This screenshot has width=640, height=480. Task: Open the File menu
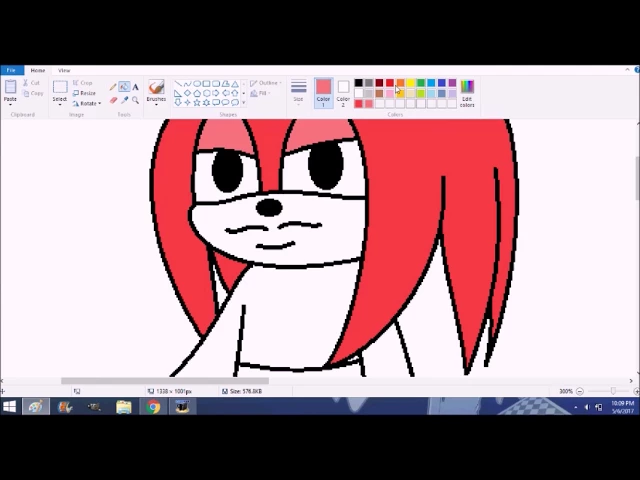(x=11, y=70)
